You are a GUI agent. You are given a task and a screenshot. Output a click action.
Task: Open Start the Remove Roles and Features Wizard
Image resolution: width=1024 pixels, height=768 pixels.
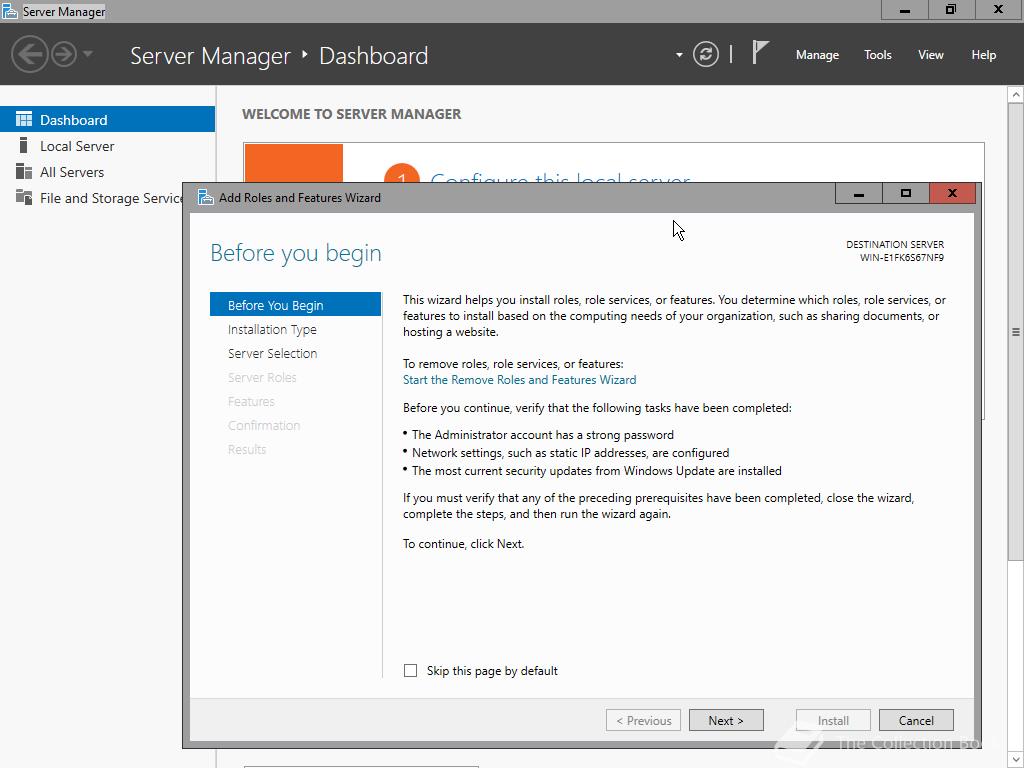pyautogui.click(x=519, y=379)
